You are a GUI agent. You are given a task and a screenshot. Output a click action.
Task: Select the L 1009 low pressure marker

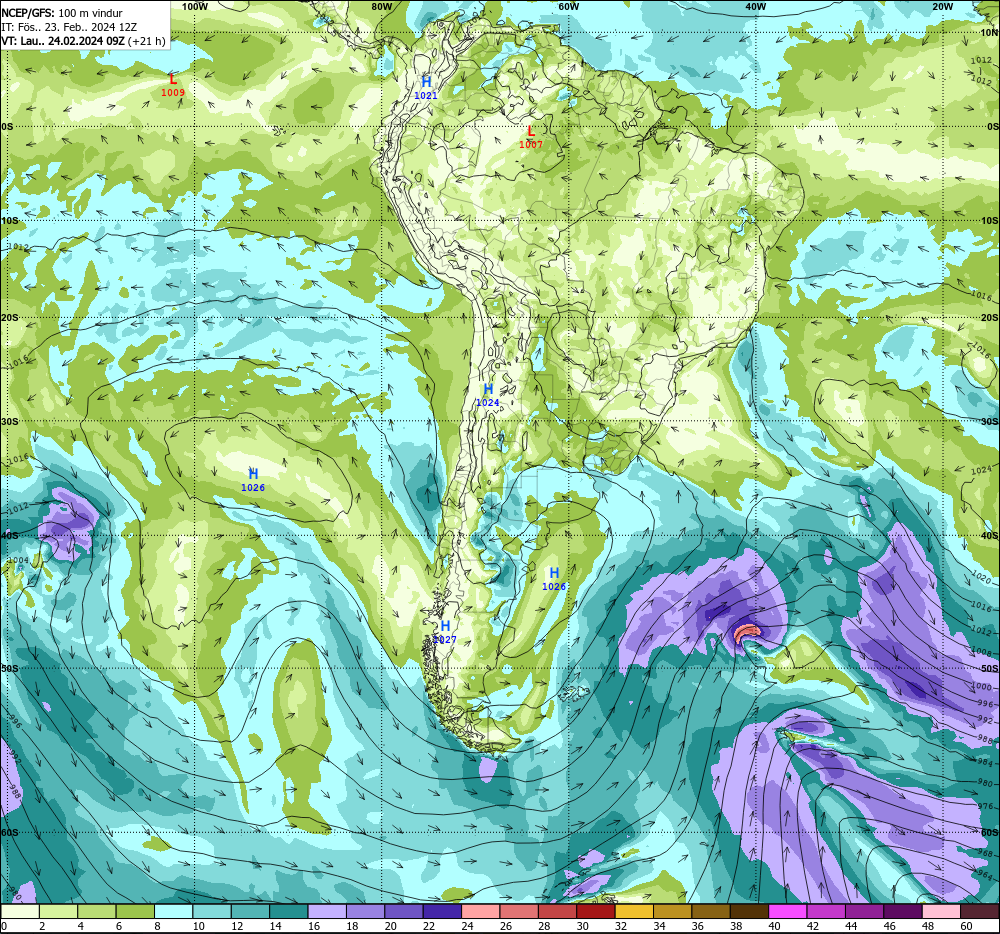[173, 85]
